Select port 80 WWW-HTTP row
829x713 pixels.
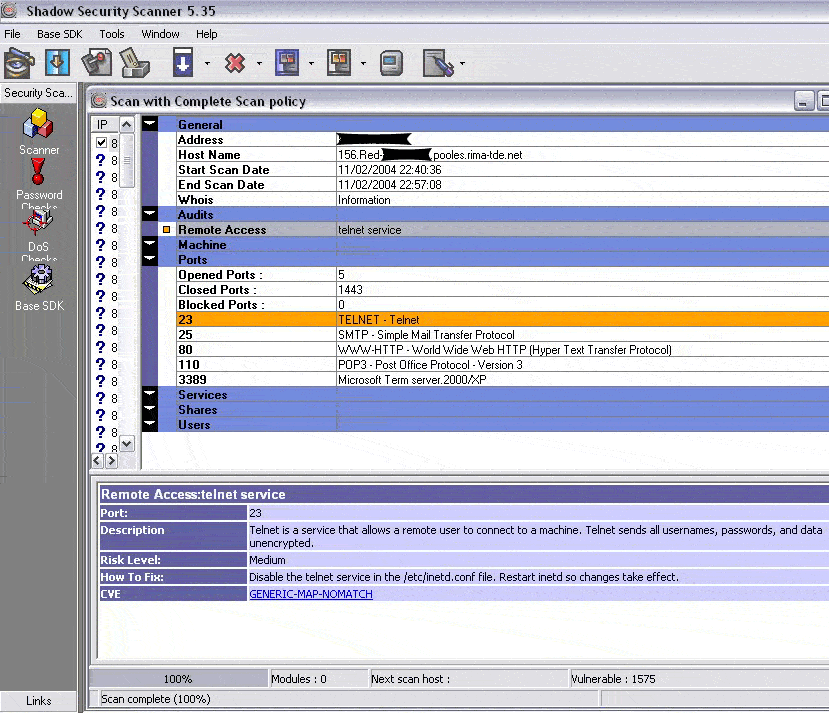(502, 350)
